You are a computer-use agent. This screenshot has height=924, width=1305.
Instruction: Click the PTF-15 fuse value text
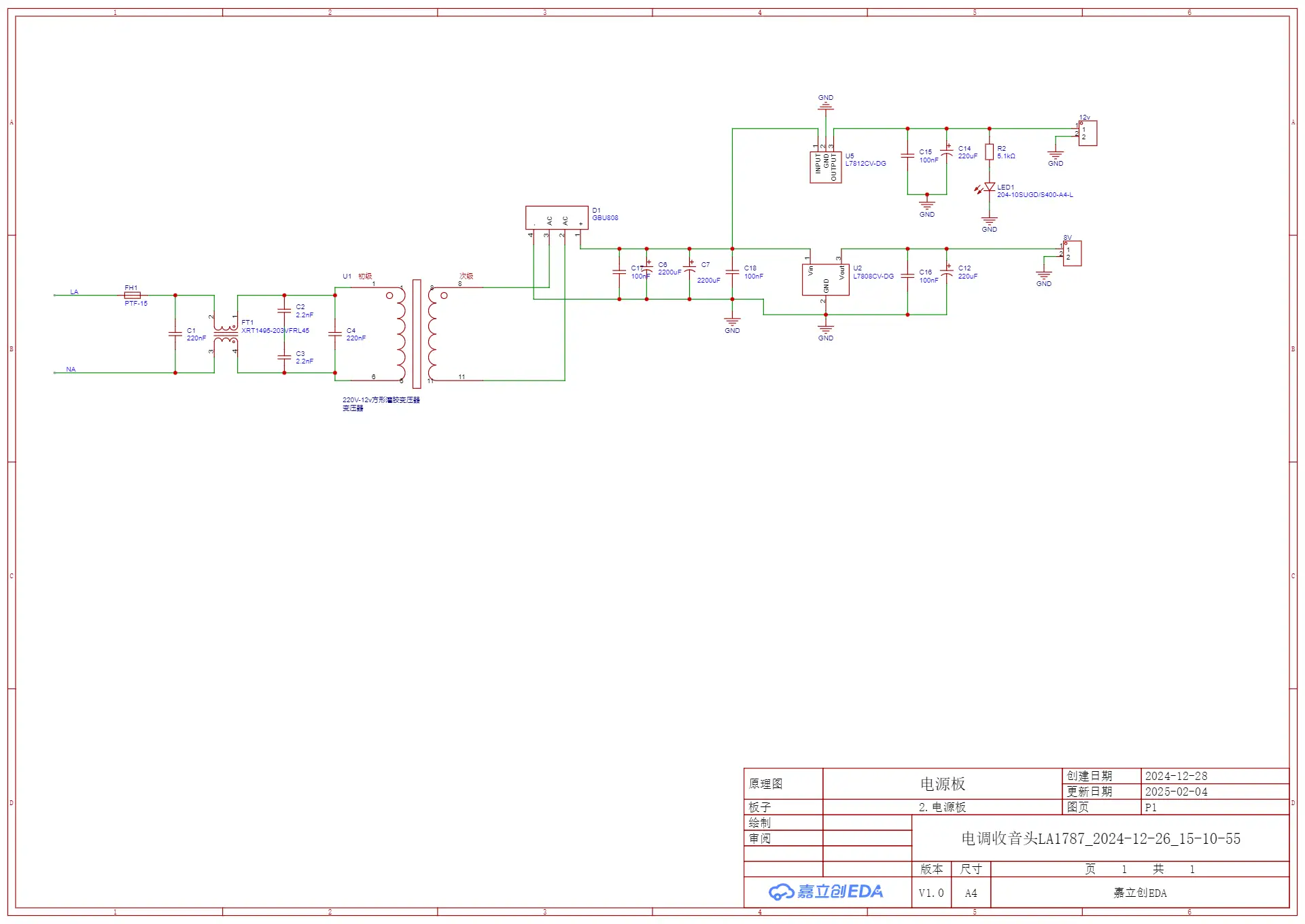pos(136,304)
